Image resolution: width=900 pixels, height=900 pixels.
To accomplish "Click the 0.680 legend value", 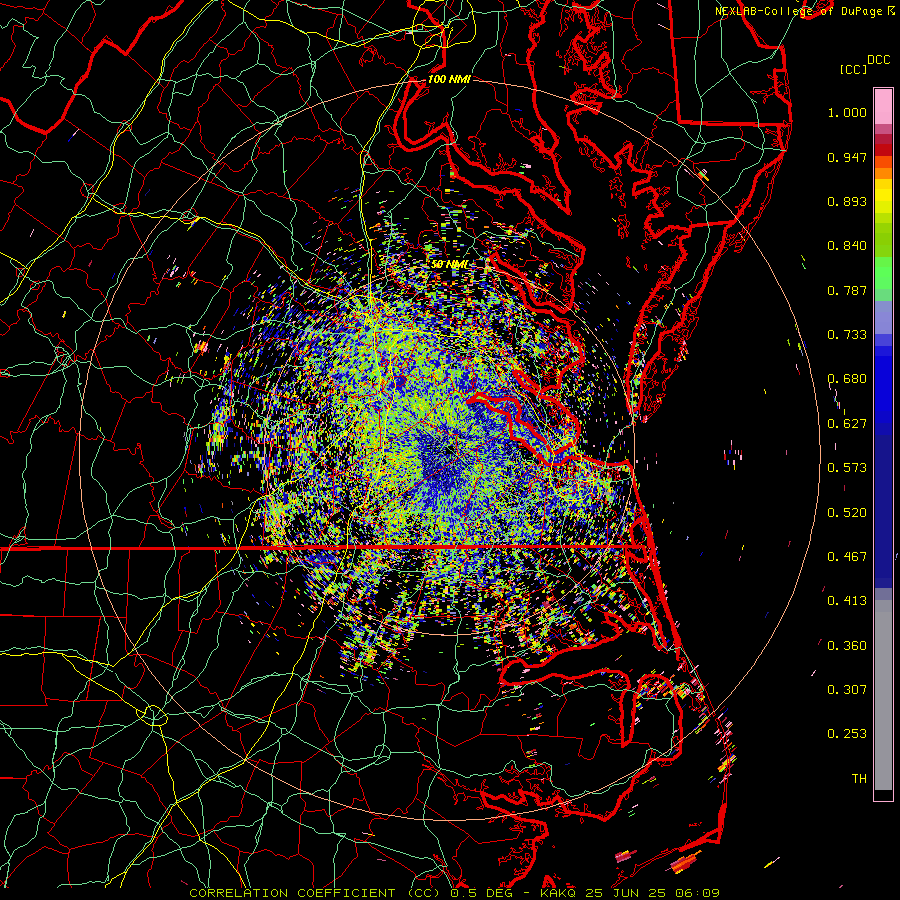I will tap(847, 379).
